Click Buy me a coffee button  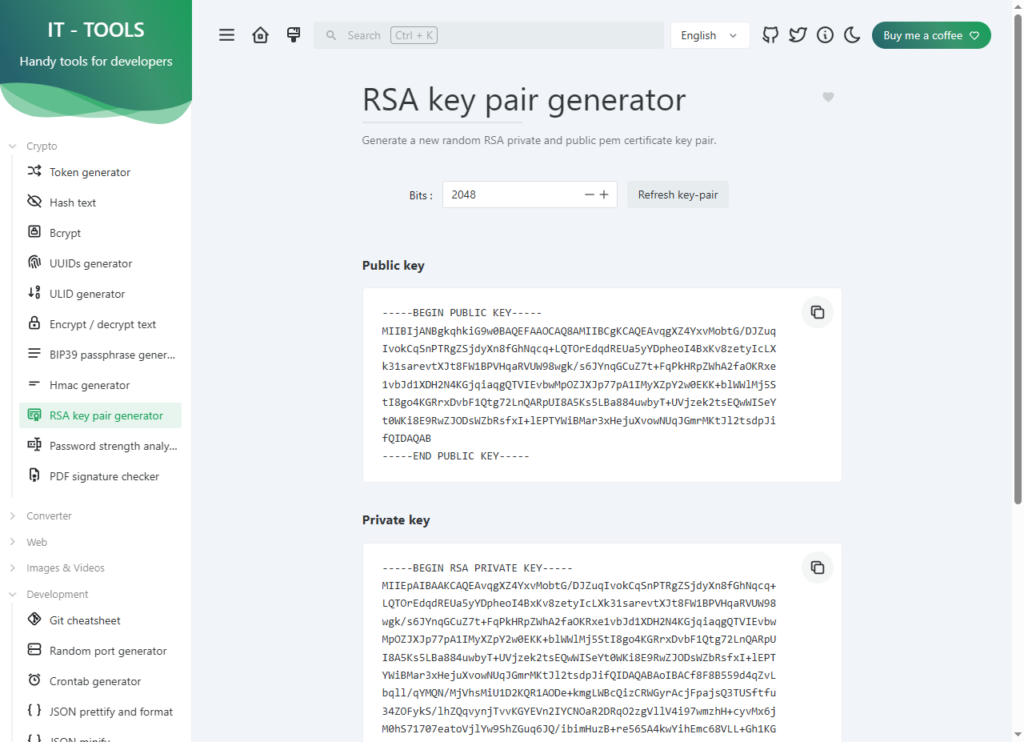point(931,35)
